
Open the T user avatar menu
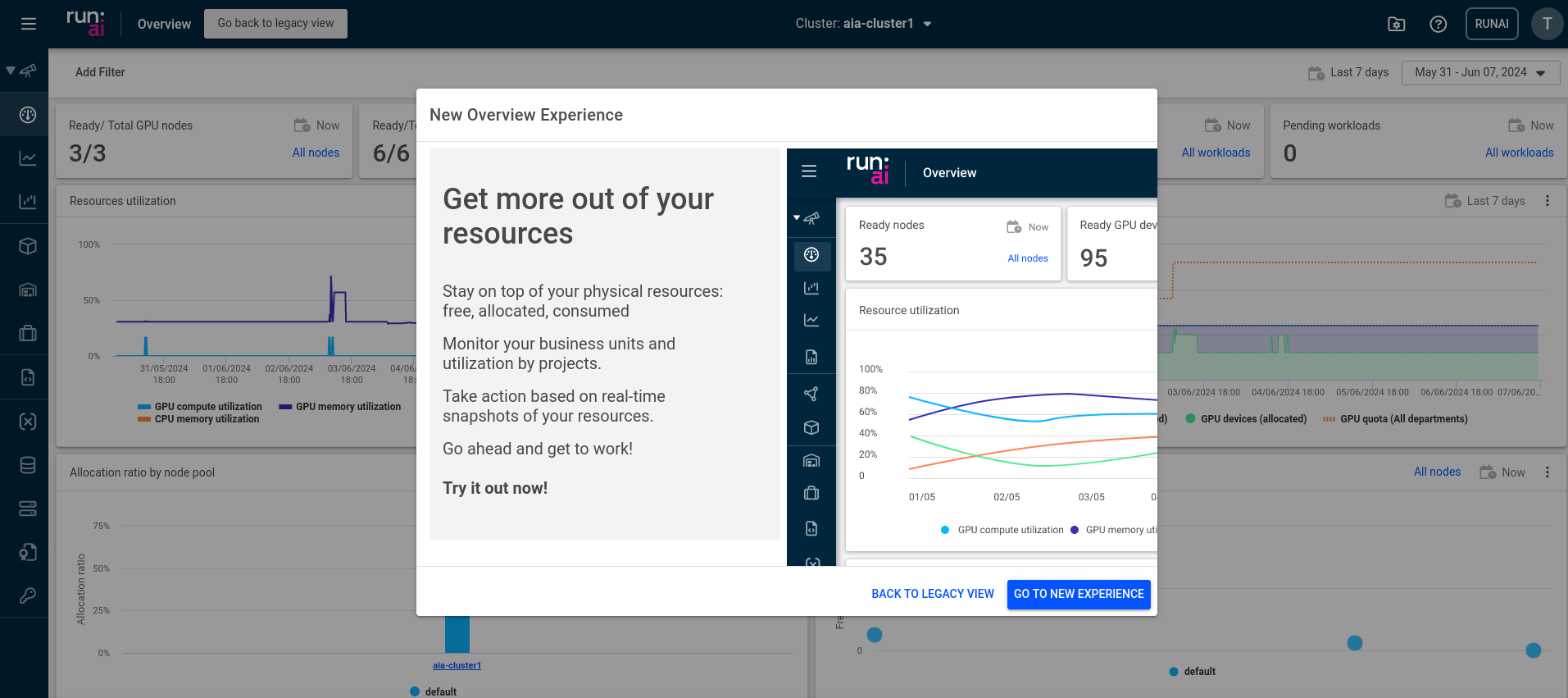tap(1547, 24)
